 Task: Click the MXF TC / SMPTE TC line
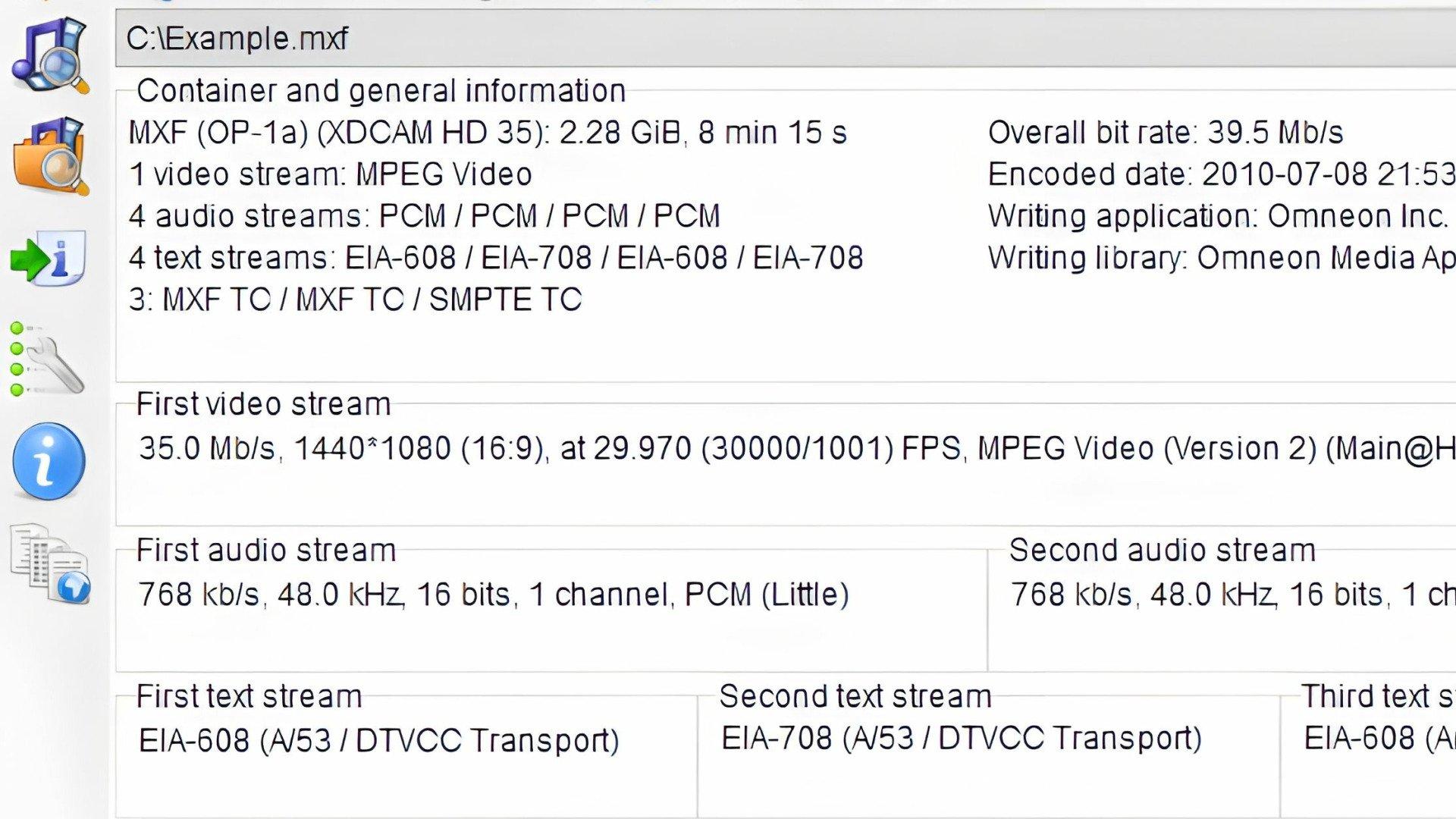[355, 300]
